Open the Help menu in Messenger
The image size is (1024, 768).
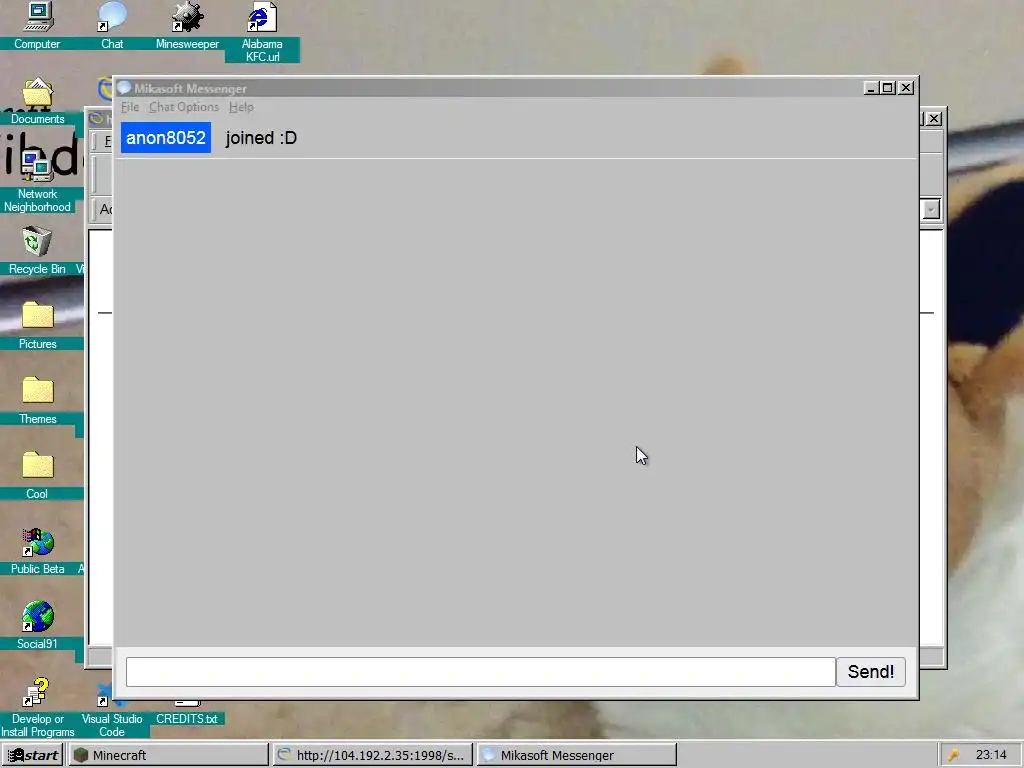coord(241,107)
